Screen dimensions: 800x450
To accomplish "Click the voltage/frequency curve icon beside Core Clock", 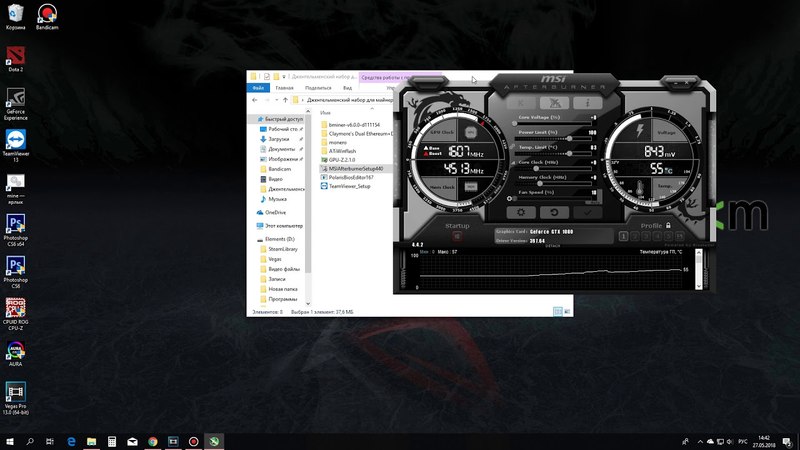I will click(513, 162).
